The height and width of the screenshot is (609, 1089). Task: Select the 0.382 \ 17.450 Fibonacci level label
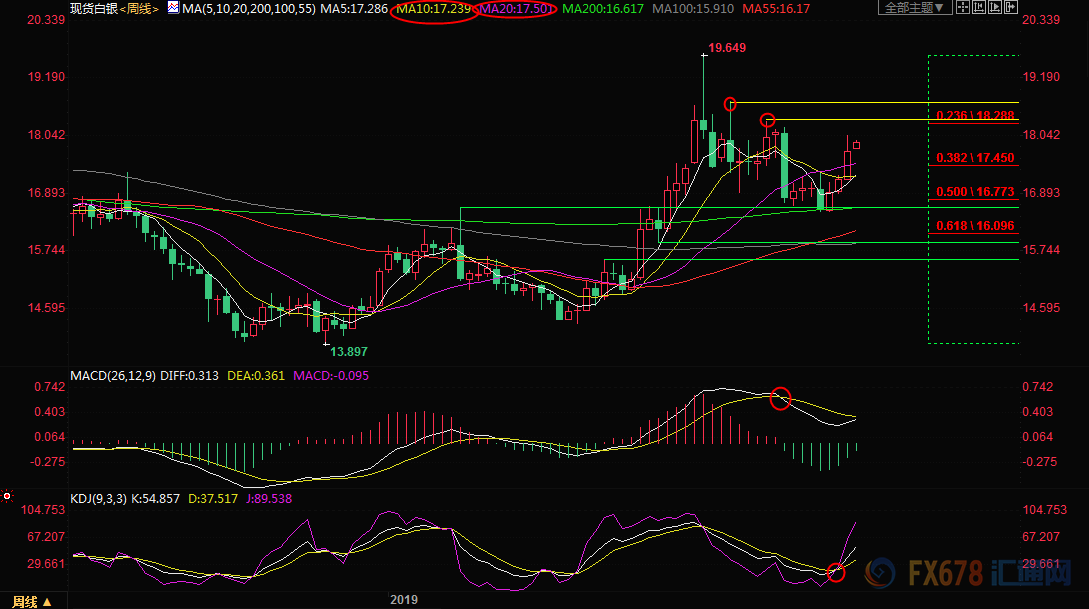[x=975, y=158]
